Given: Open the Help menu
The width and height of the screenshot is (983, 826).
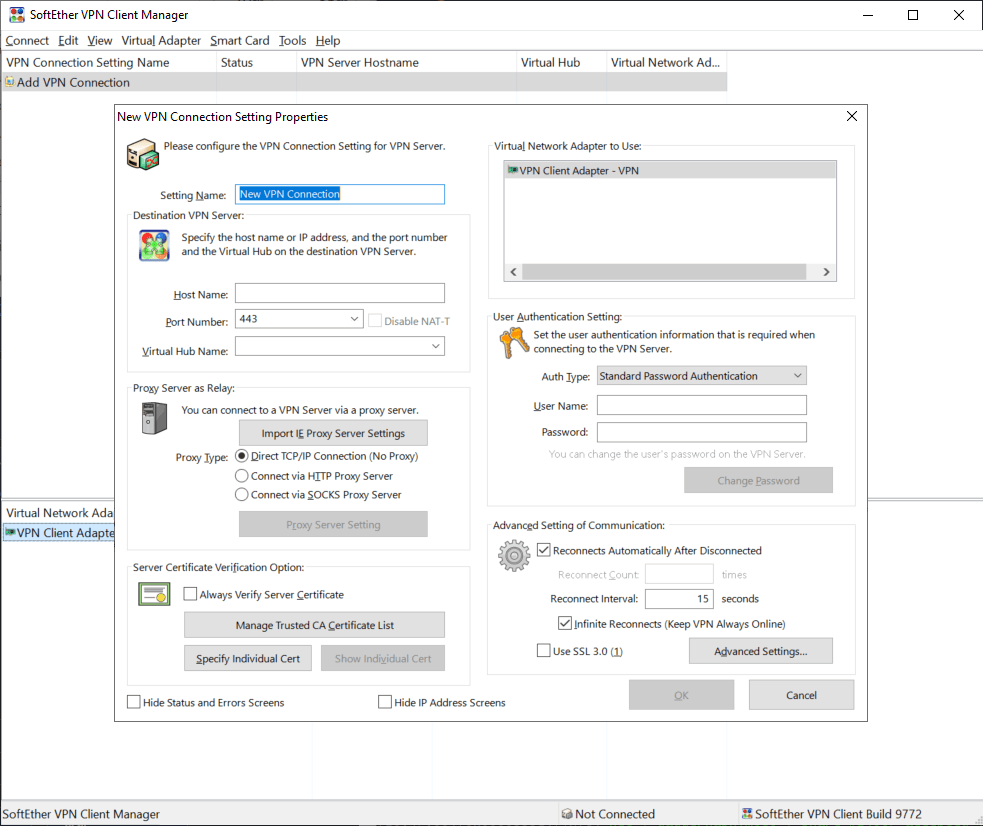Looking at the screenshot, I should pyautogui.click(x=328, y=41).
